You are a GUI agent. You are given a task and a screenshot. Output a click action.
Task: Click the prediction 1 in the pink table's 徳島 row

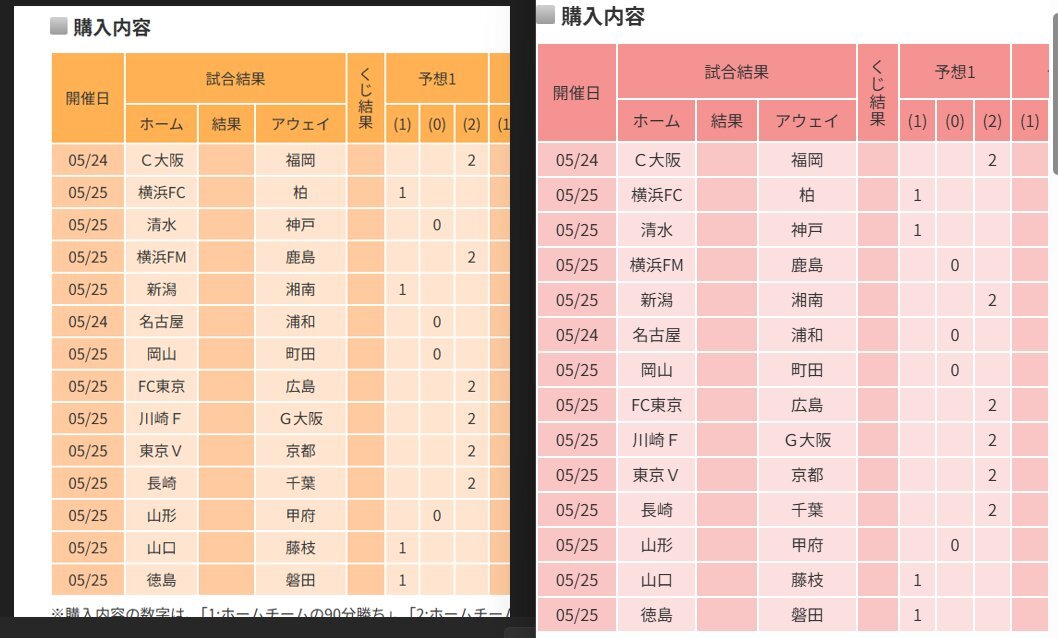coord(917,616)
